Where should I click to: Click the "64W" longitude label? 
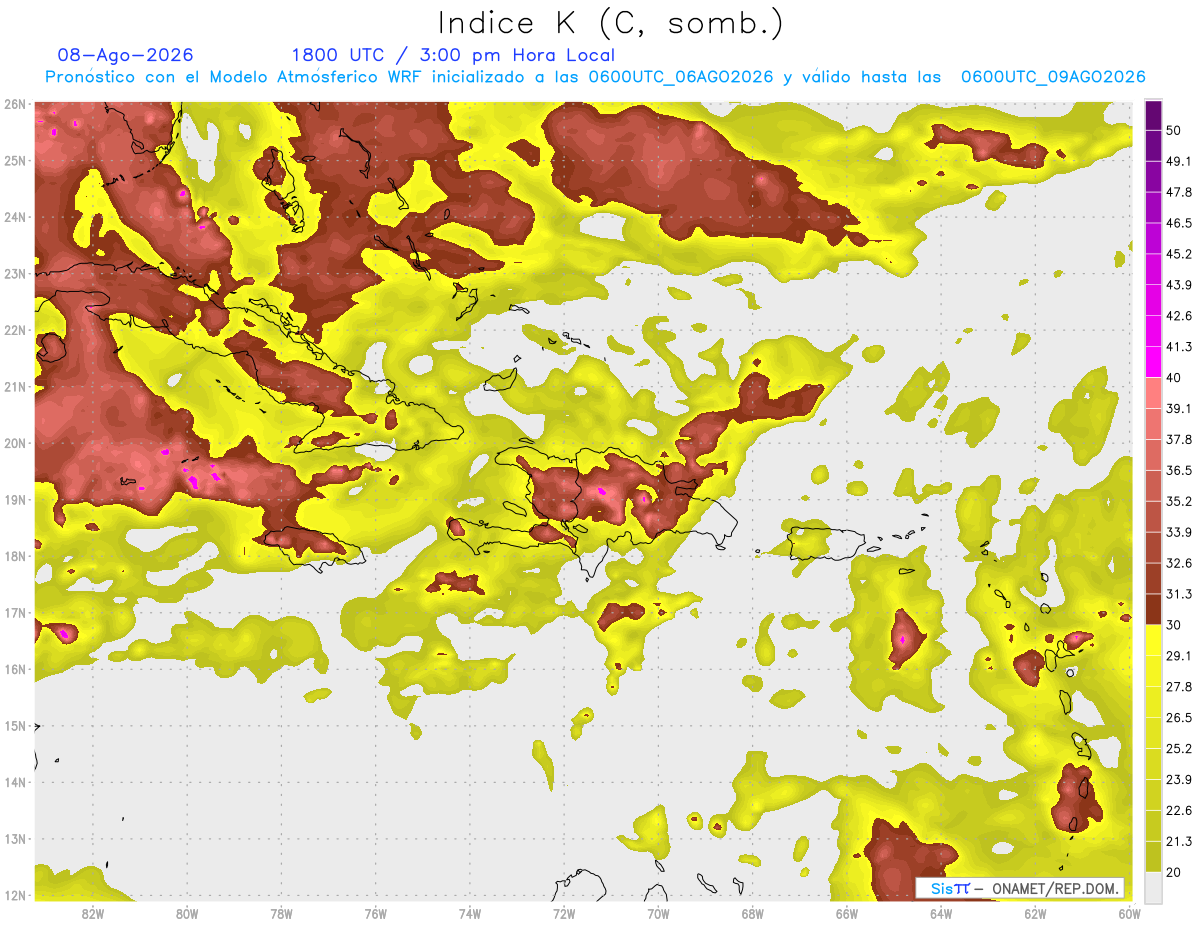941,914
